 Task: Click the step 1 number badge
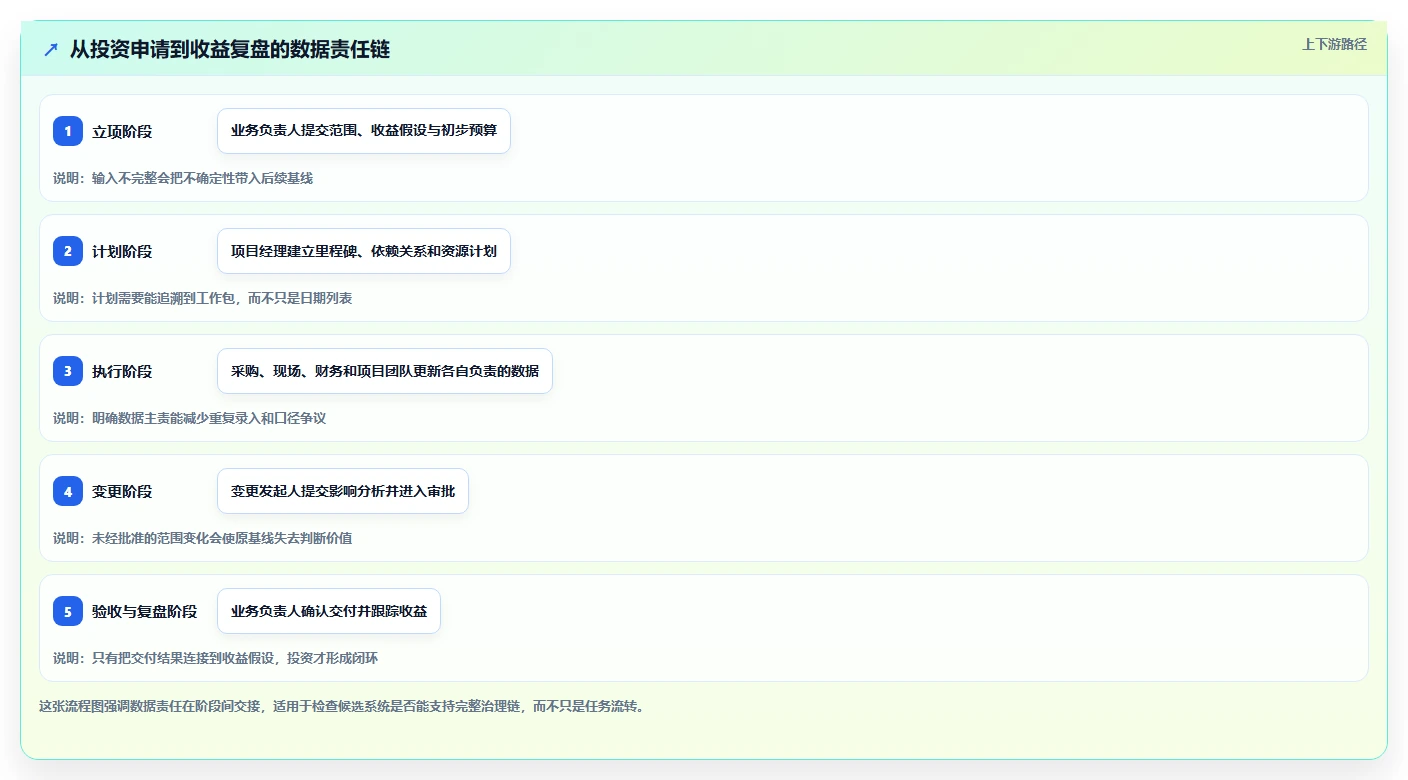click(68, 131)
